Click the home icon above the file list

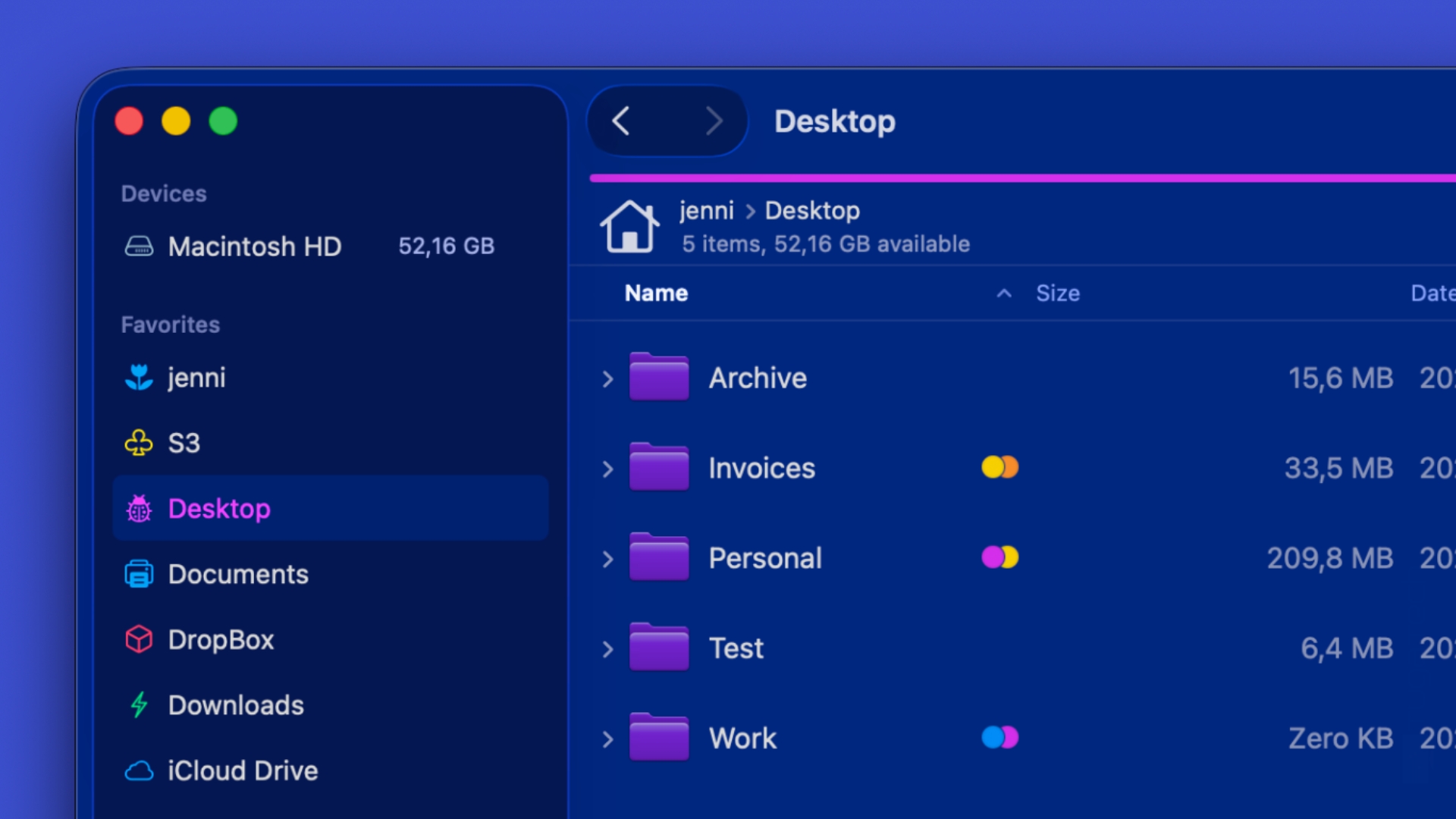(x=629, y=226)
